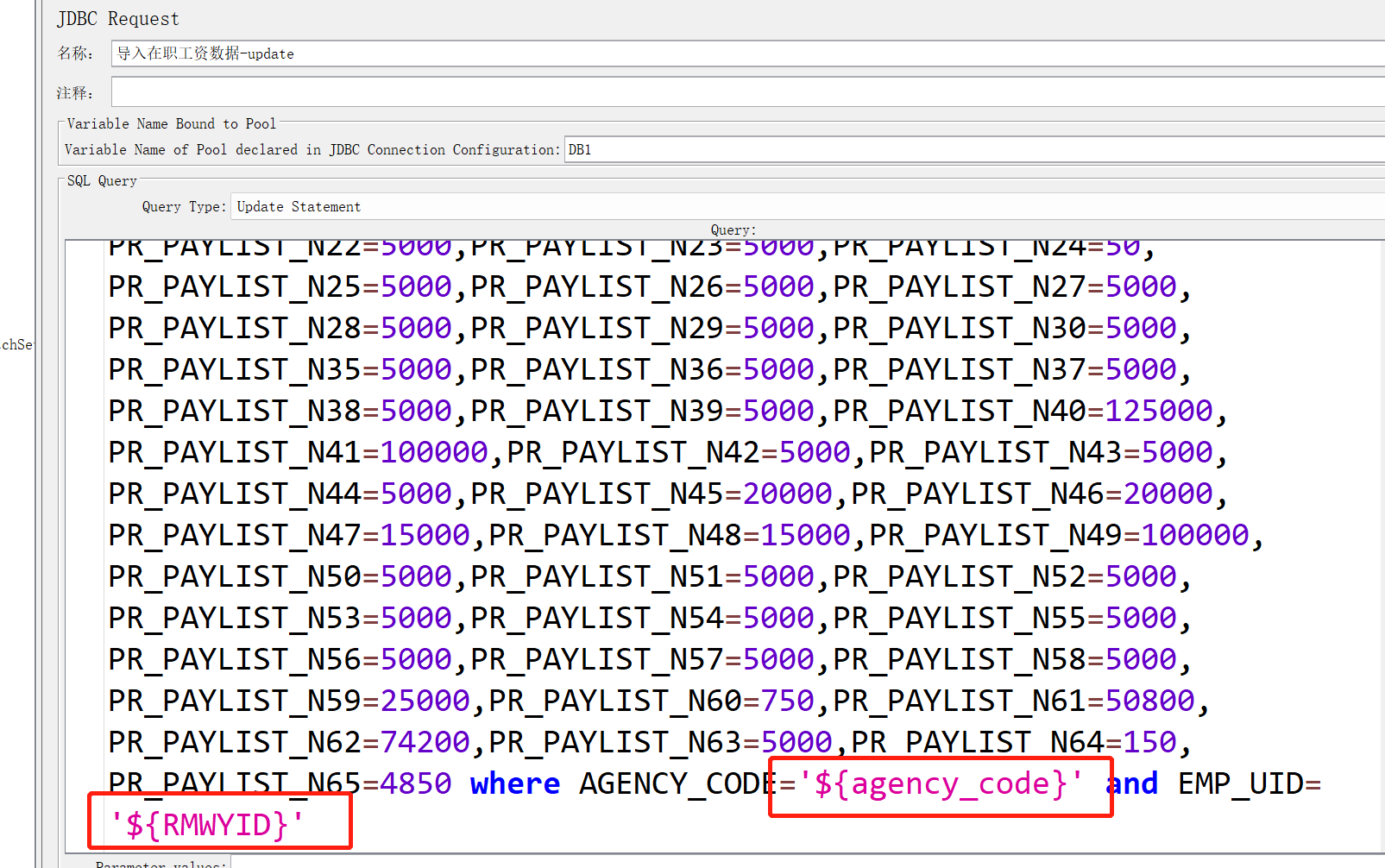Click PR_PAYLIST_N61=50800 in the query
The width and height of the screenshot is (1385, 868).
(x=1015, y=701)
